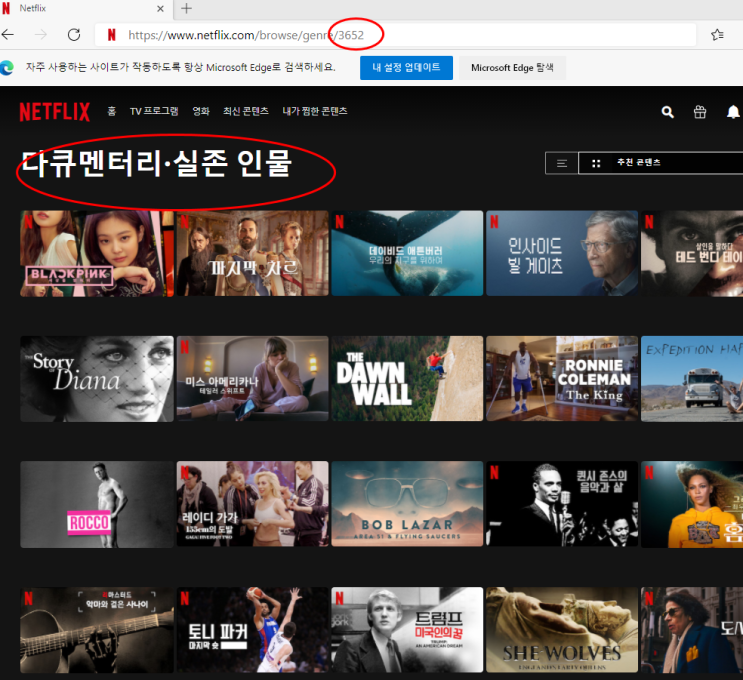Open 추천 콘텐츠 sort dropdown

tap(661, 163)
